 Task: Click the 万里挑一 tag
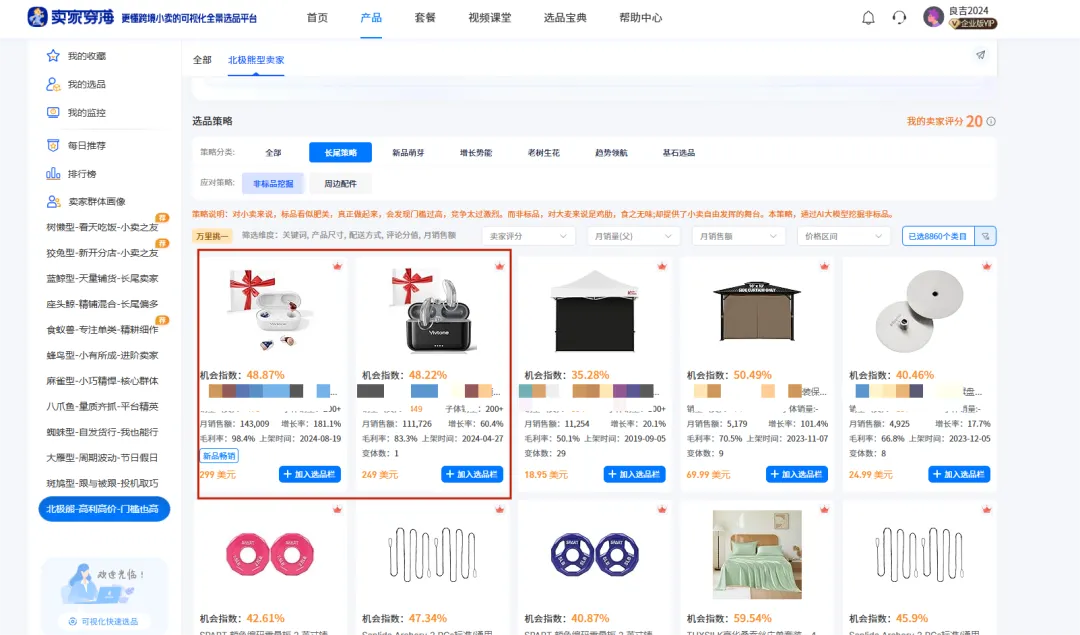pyautogui.click(x=212, y=236)
